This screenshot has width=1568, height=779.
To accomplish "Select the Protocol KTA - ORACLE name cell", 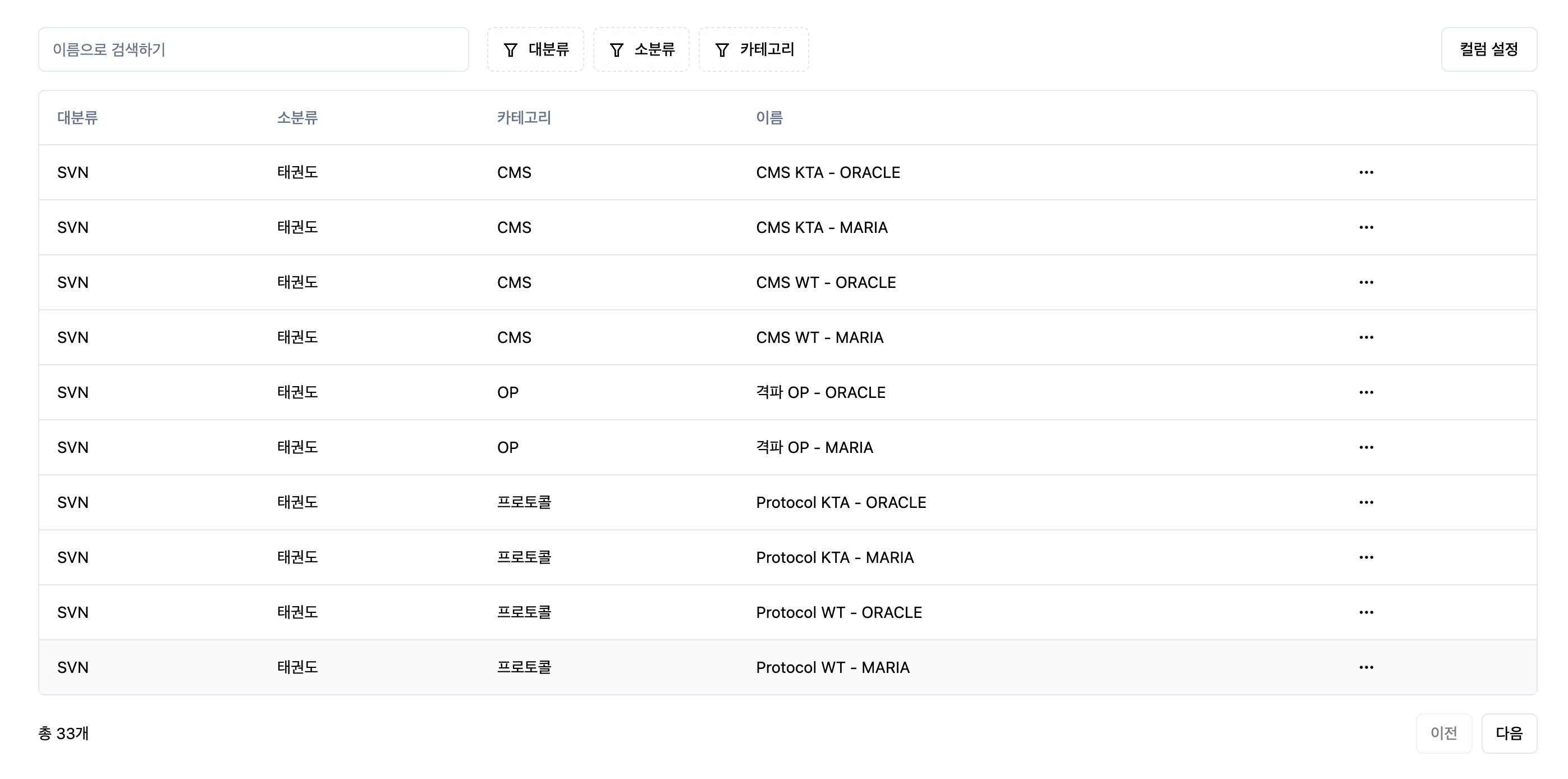I will pos(841,502).
